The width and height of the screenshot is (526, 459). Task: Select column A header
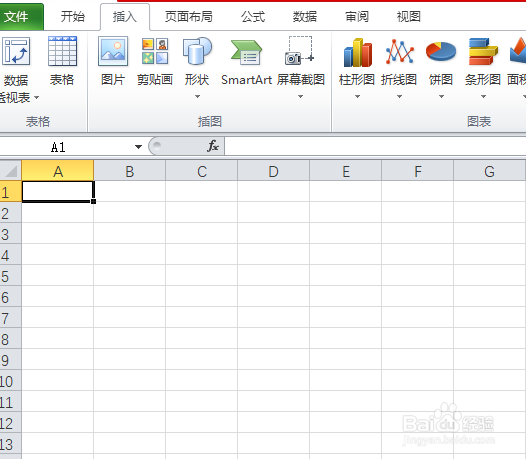[x=58, y=171]
